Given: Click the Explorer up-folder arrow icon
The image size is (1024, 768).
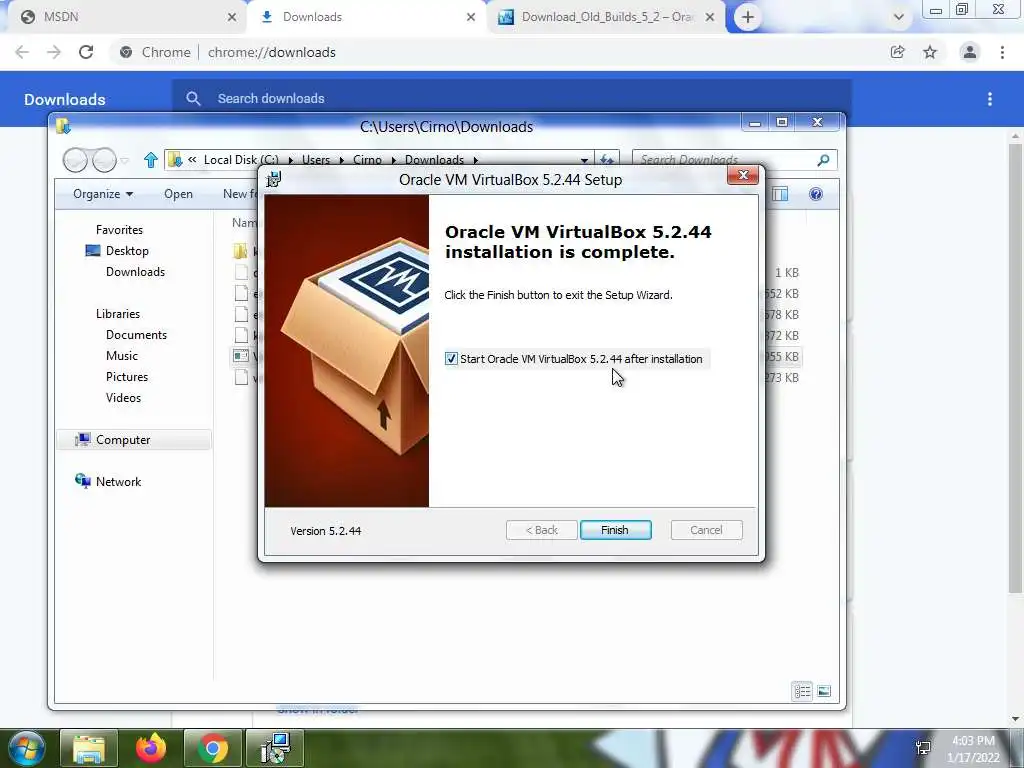Looking at the screenshot, I should [151, 160].
